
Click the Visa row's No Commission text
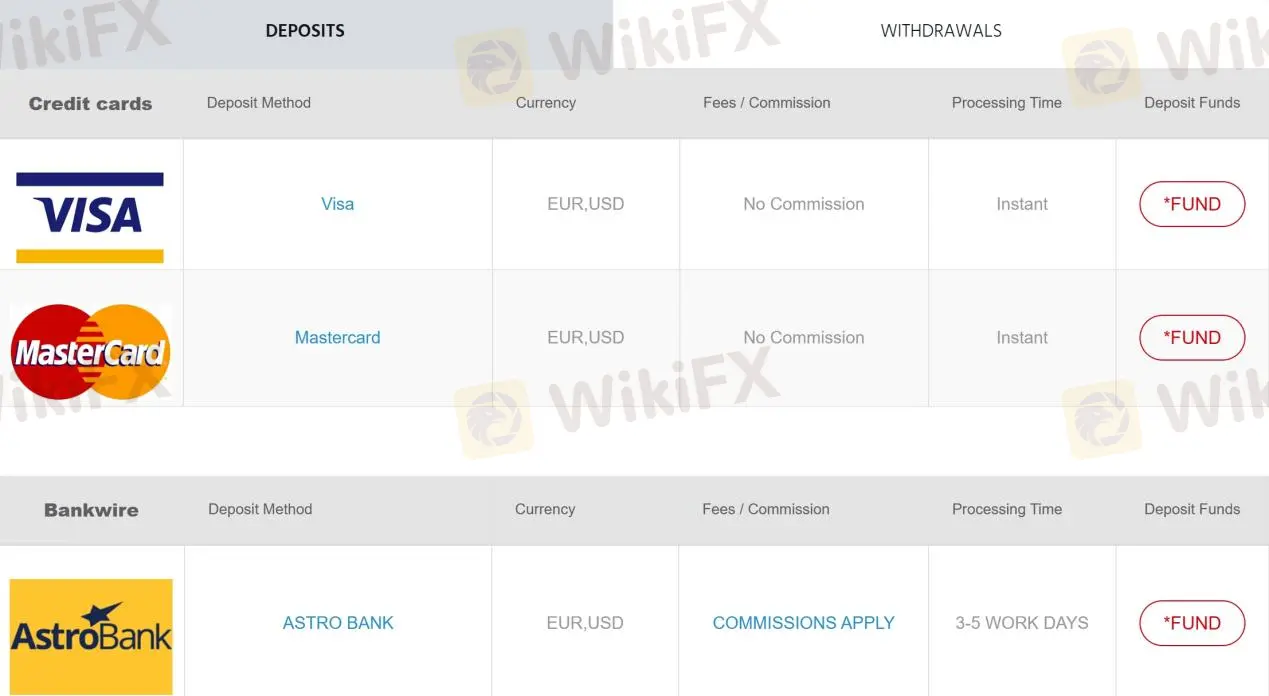(x=803, y=204)
